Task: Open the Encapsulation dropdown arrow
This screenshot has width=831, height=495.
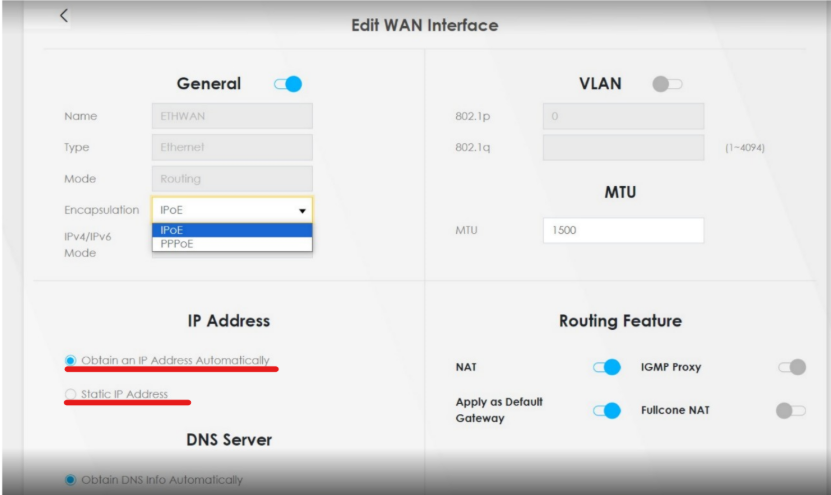Action: tap(302, 210)
